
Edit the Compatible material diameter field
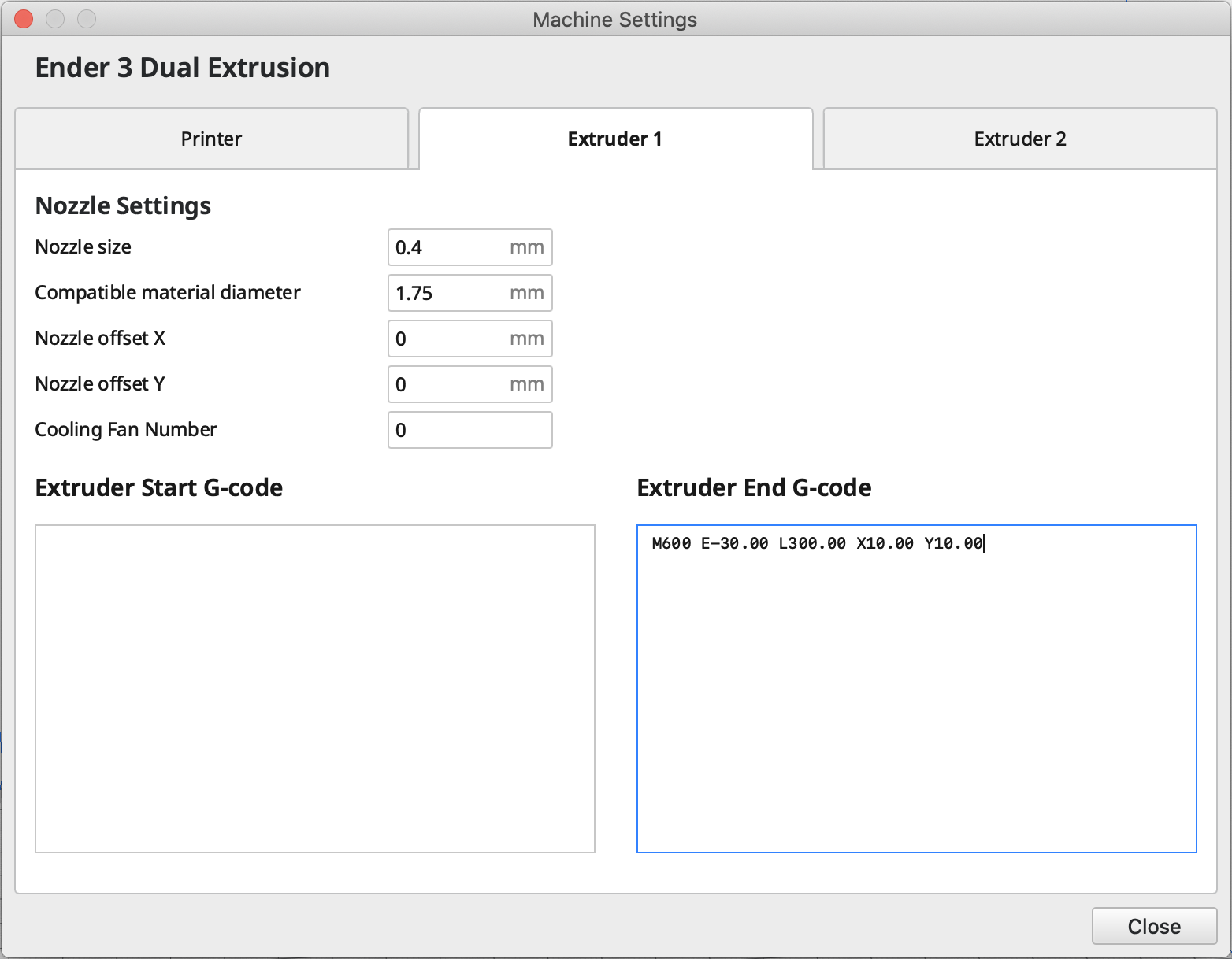click(x=470, y=293)
